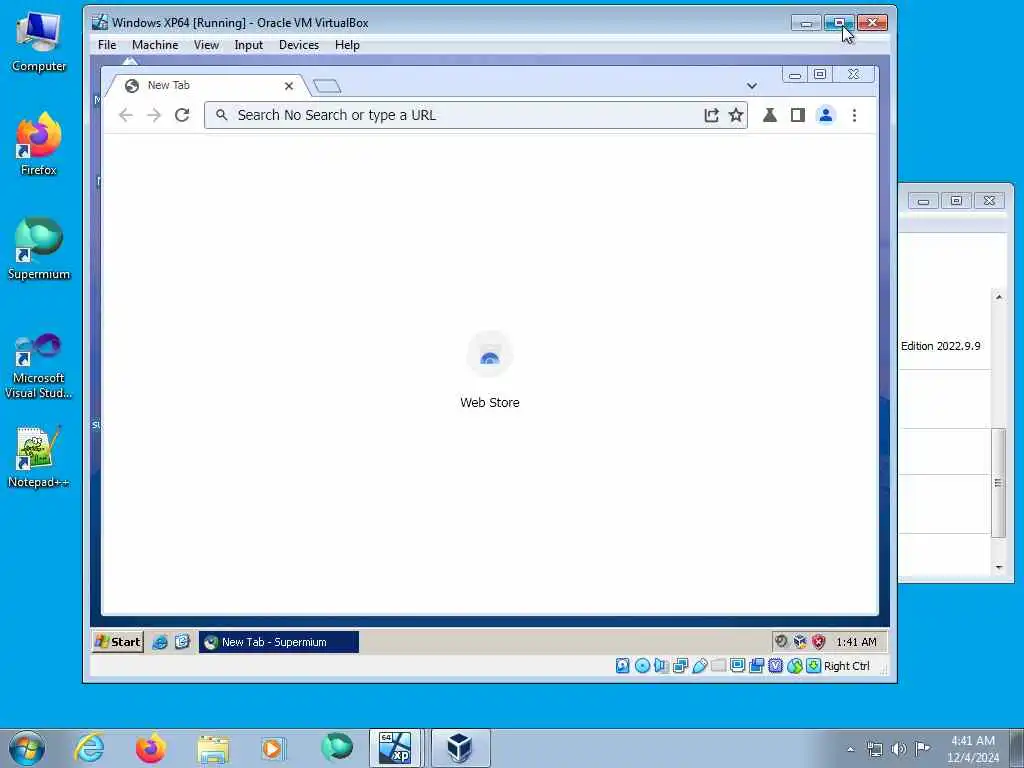Viewport: 1024px width, 768px height.
Task: Open the Web Store shortcut
Action: pyautogui.click(x=490, y=370)
